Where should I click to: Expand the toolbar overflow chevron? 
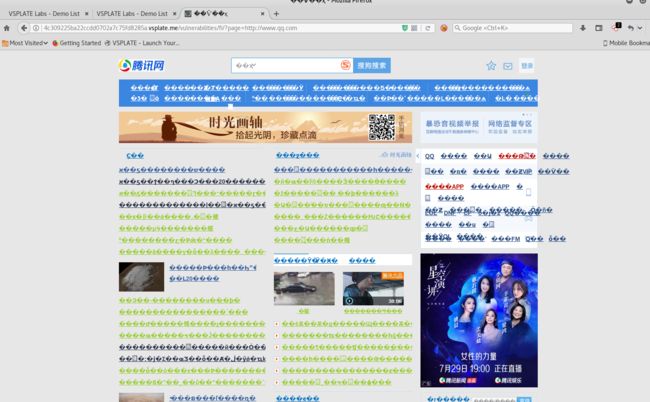(640, 28)
